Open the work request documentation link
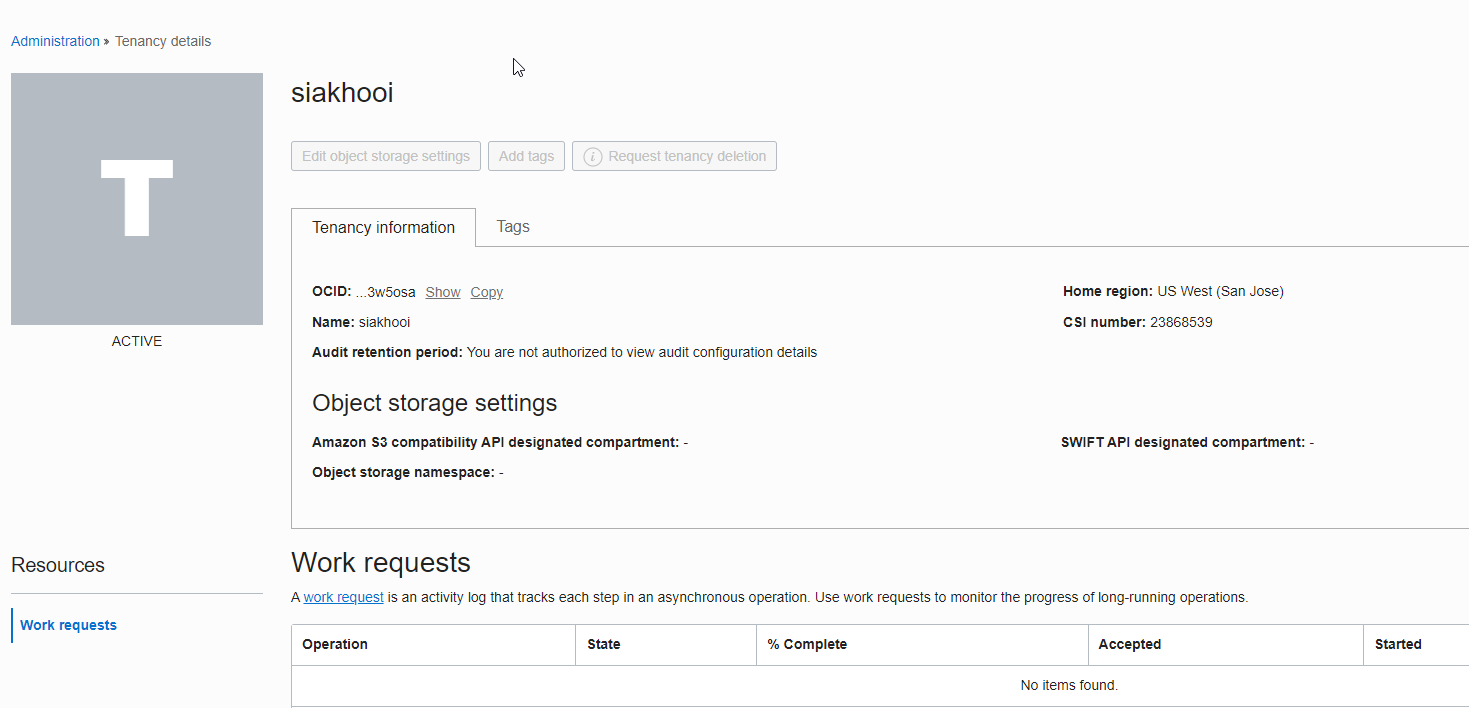This screenshot has height=708, width=1469. click(x=343, y=596)
